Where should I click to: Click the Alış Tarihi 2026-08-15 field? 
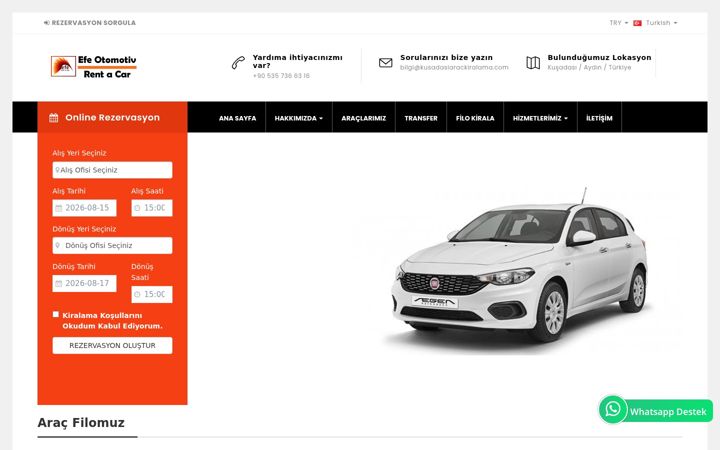click(84, 208)
